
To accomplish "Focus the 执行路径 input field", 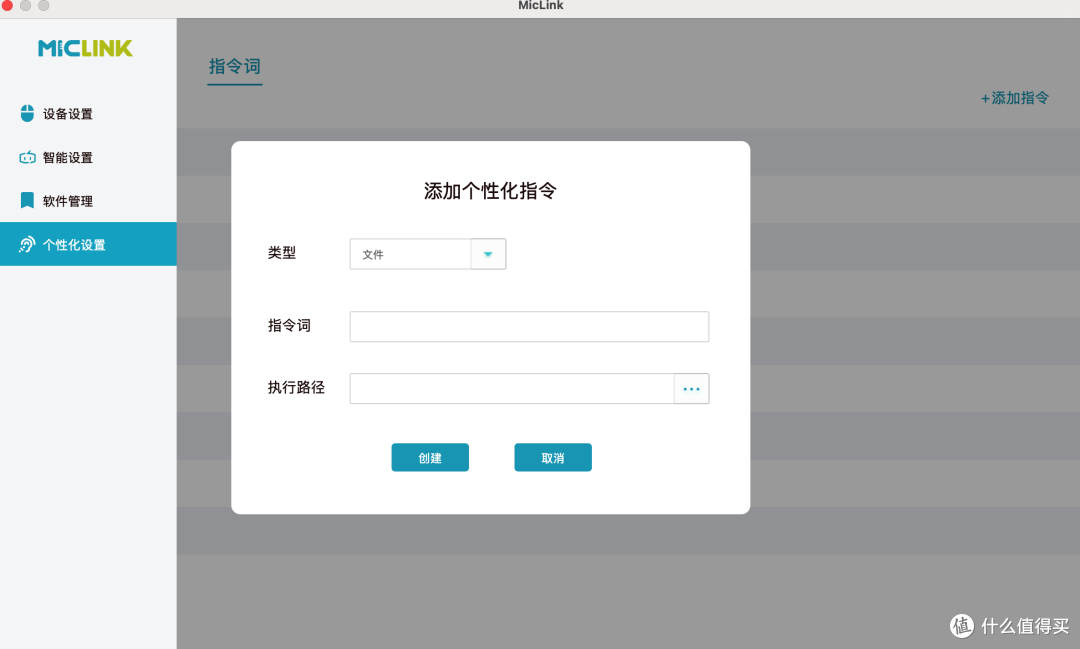I will tap(512, 389).
